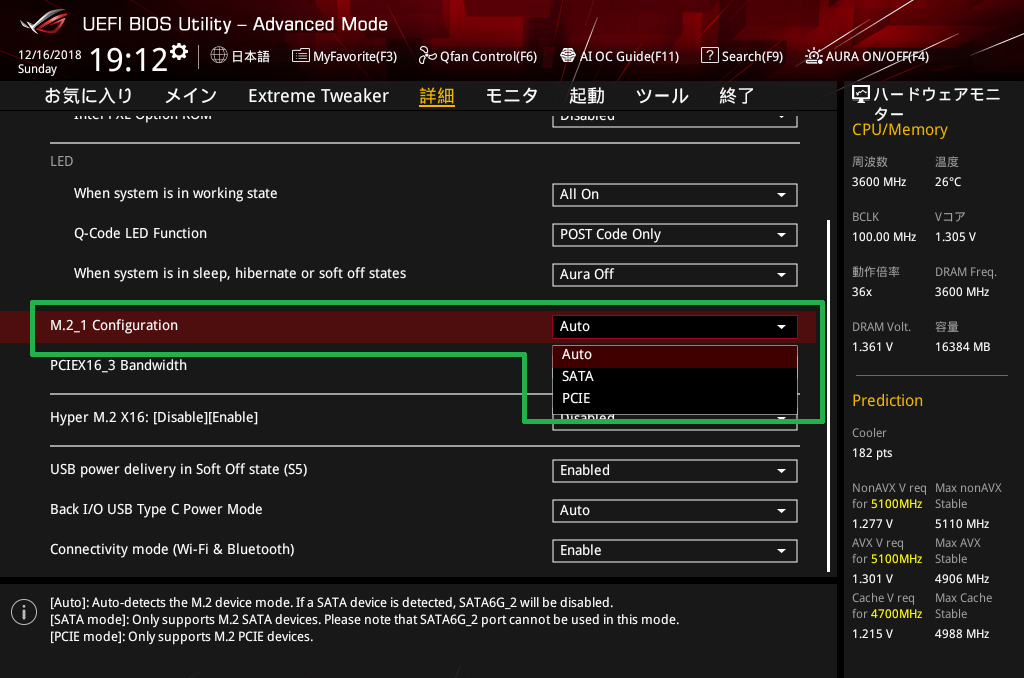This screenshot has height=678, width=1024.
Task: Choose Auto in M.2_1 options list
Action: click(x=675, y=355)
